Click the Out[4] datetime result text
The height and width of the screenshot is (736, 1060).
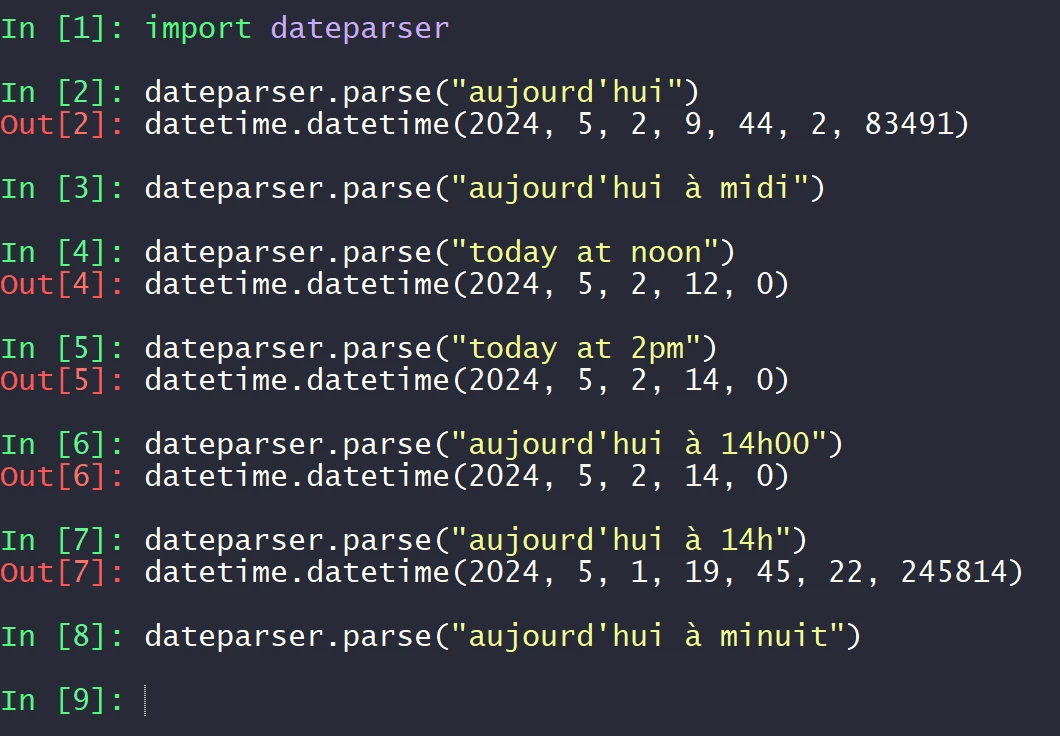click(x=466, y=284)
